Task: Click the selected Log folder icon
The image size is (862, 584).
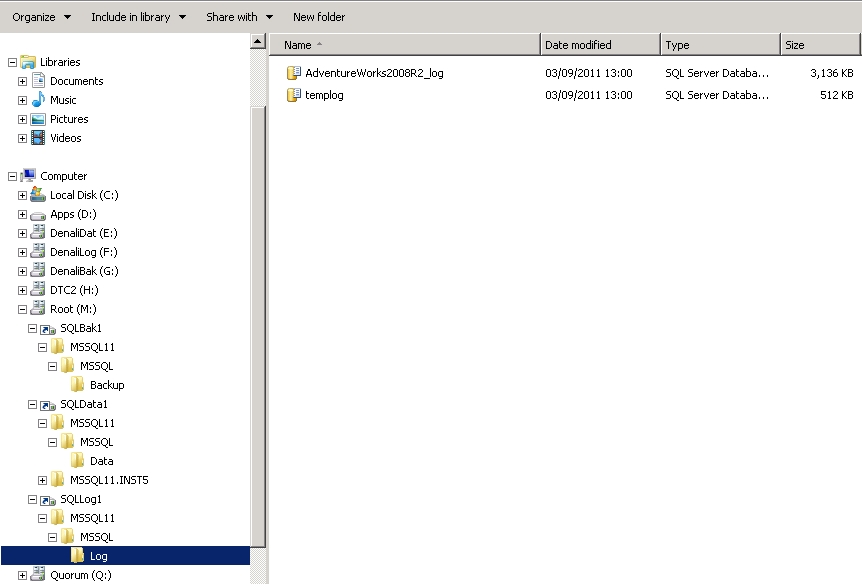Action: 78,555
